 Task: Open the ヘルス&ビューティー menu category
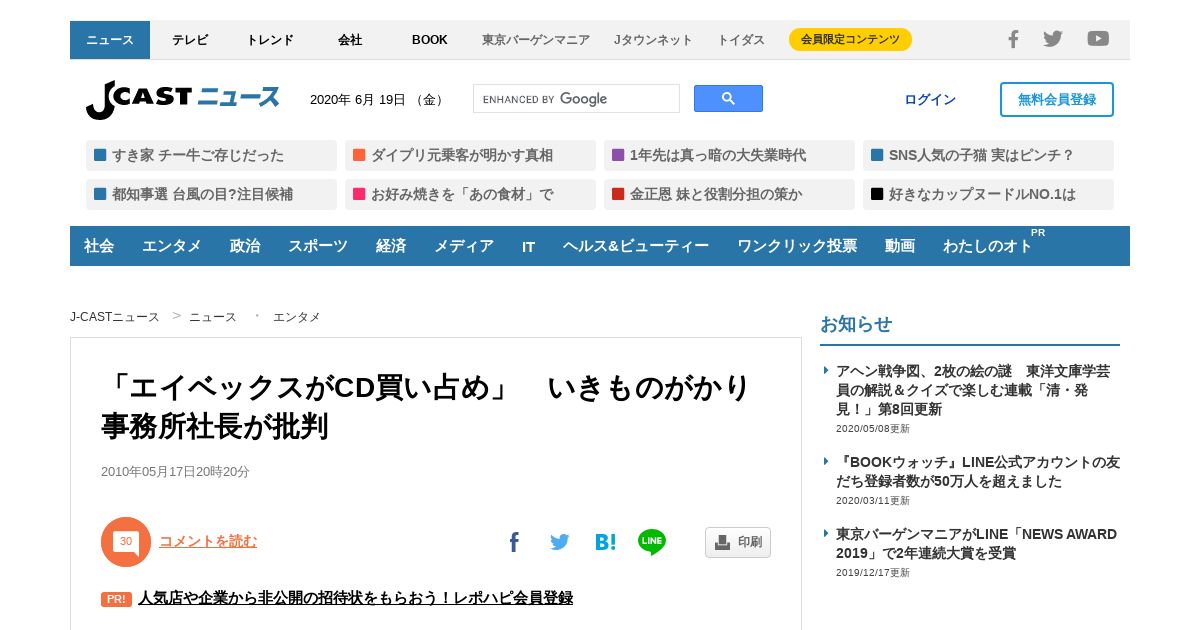636,246
